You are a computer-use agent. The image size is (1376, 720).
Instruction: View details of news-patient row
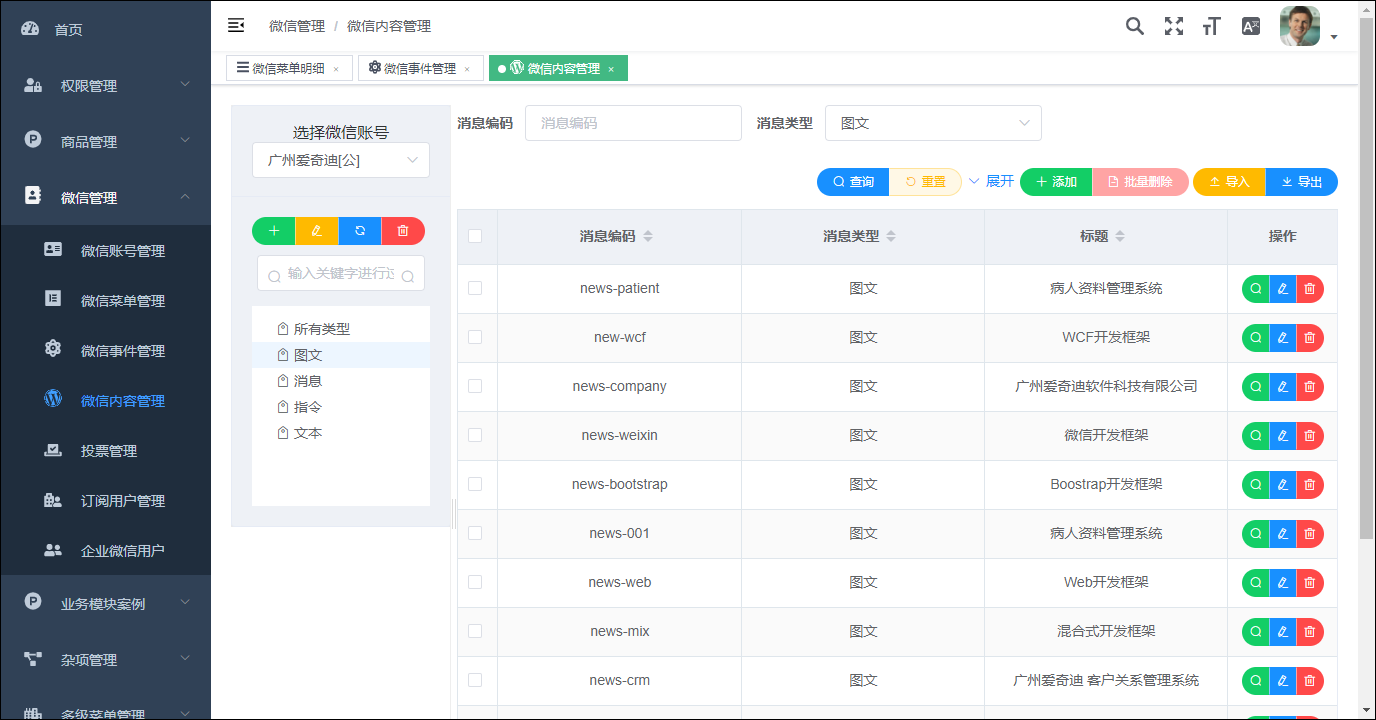click(1255, 289)
